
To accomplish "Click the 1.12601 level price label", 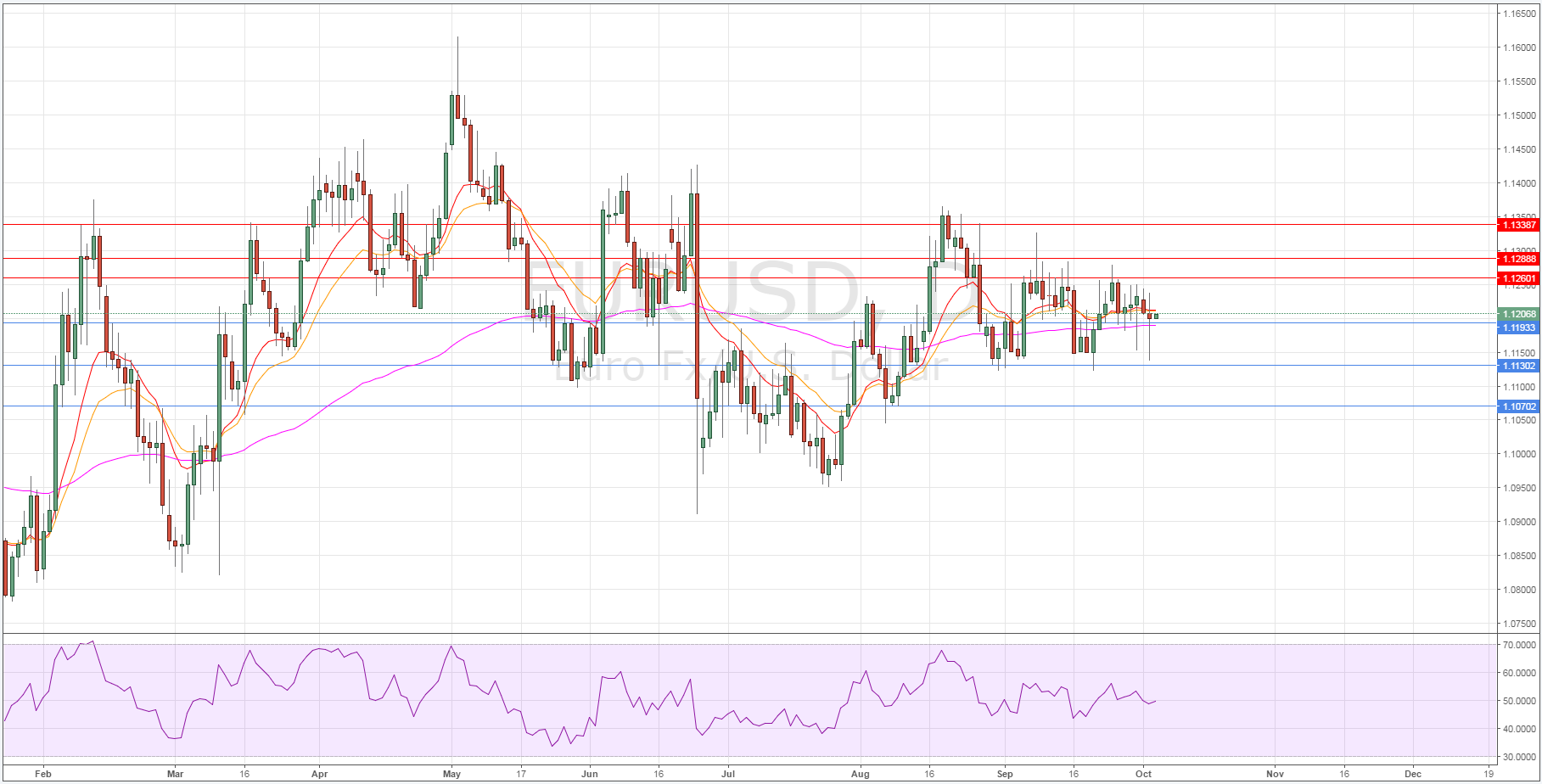I will (x=1519, y=278).
